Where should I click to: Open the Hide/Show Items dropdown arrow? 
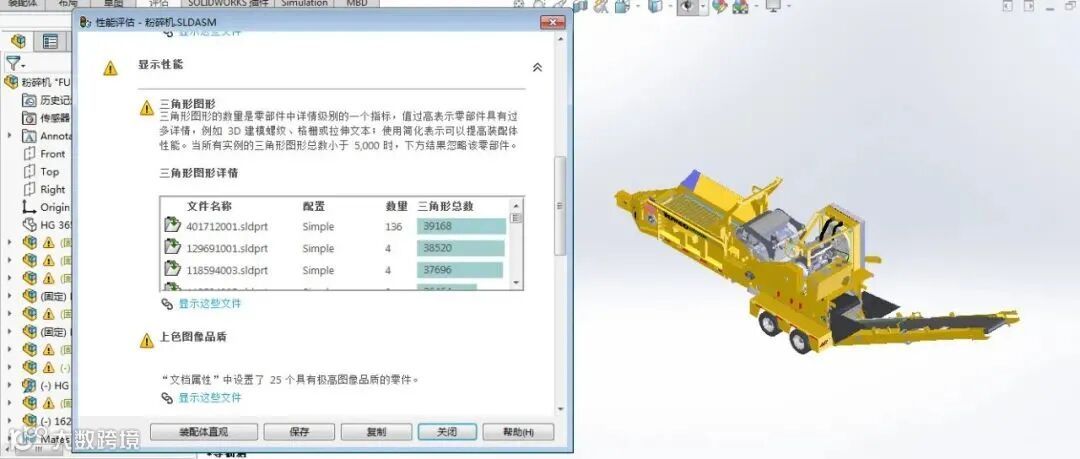[703, 6]
